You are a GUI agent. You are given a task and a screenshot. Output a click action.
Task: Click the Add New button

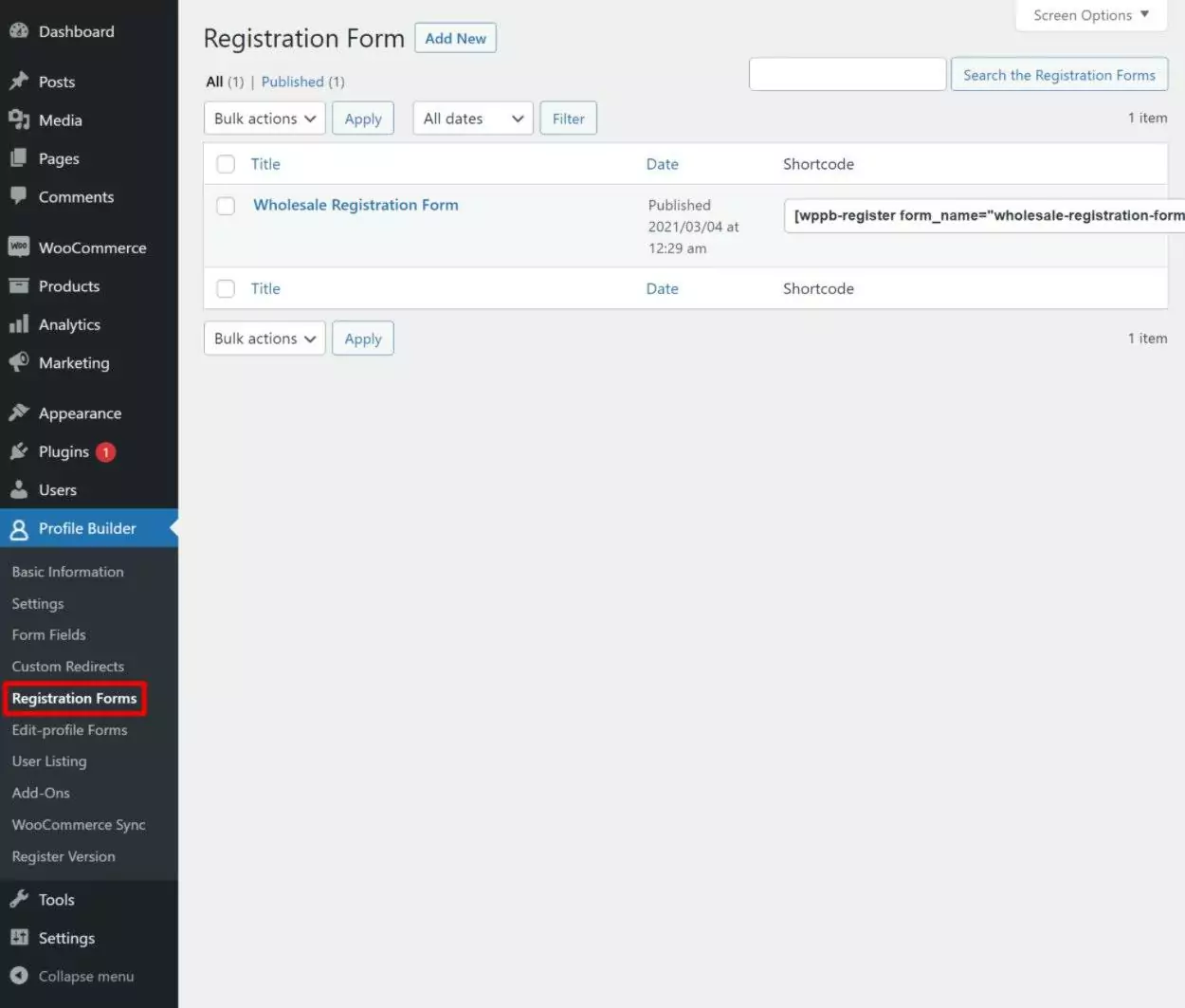pos(455,38)
